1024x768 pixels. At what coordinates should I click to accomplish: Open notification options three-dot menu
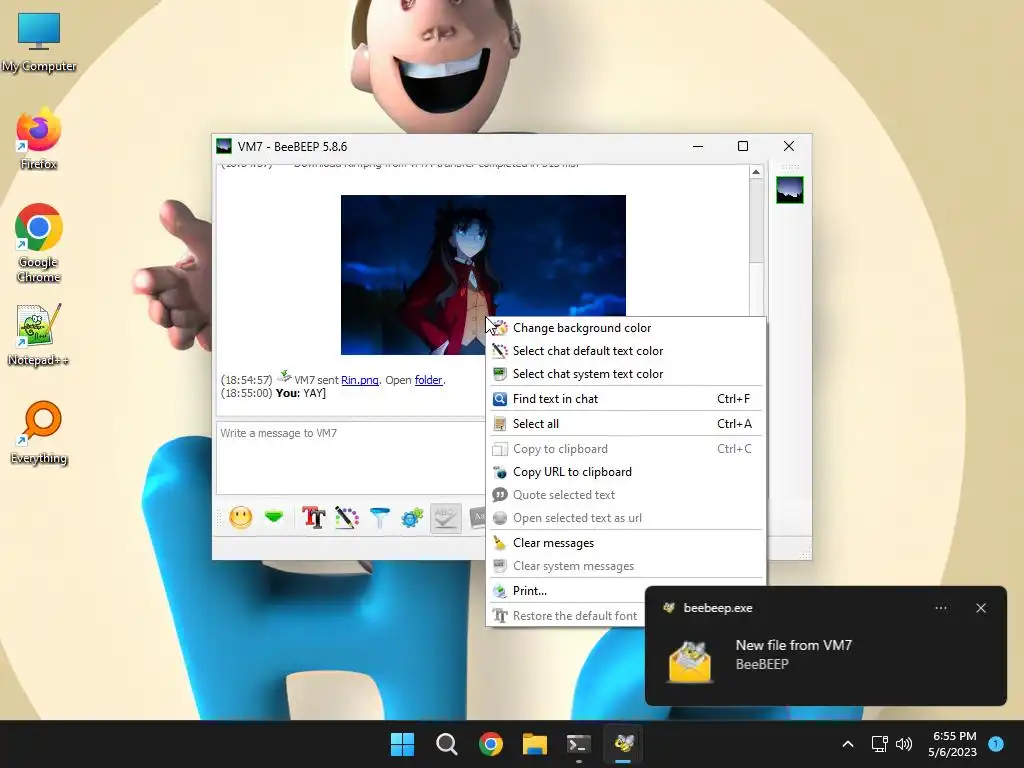click(940, 608)
